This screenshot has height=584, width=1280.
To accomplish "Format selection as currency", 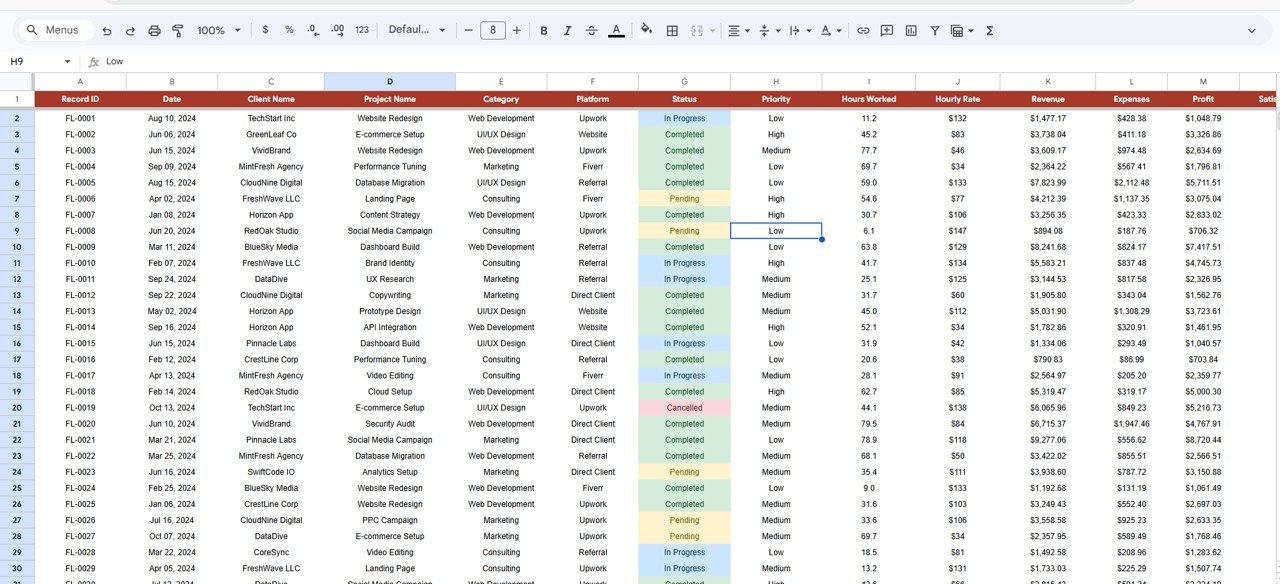I will (265, 30).
